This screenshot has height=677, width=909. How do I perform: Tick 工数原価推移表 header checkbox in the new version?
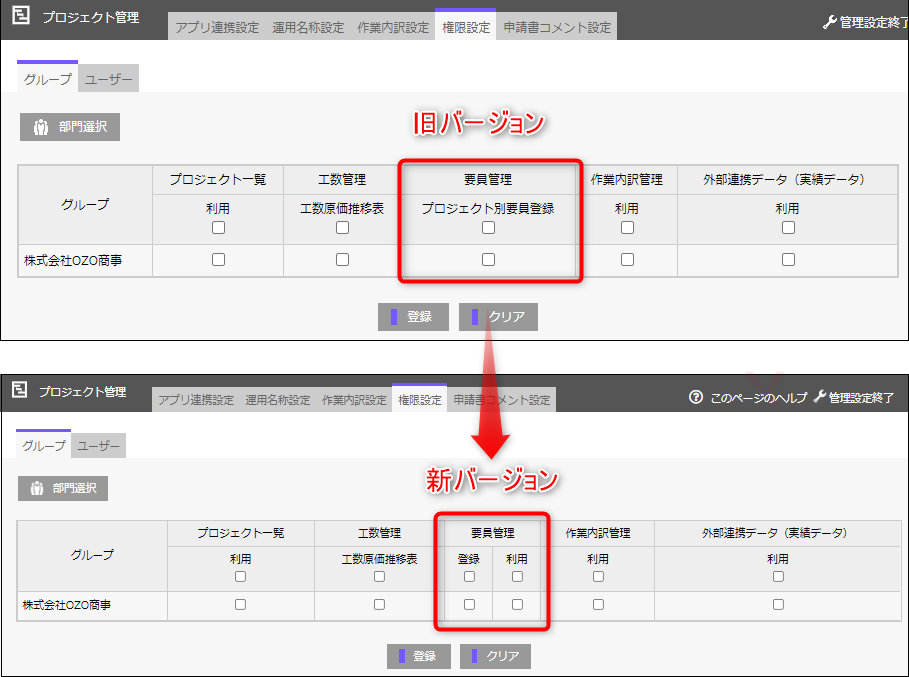point(379,576)
